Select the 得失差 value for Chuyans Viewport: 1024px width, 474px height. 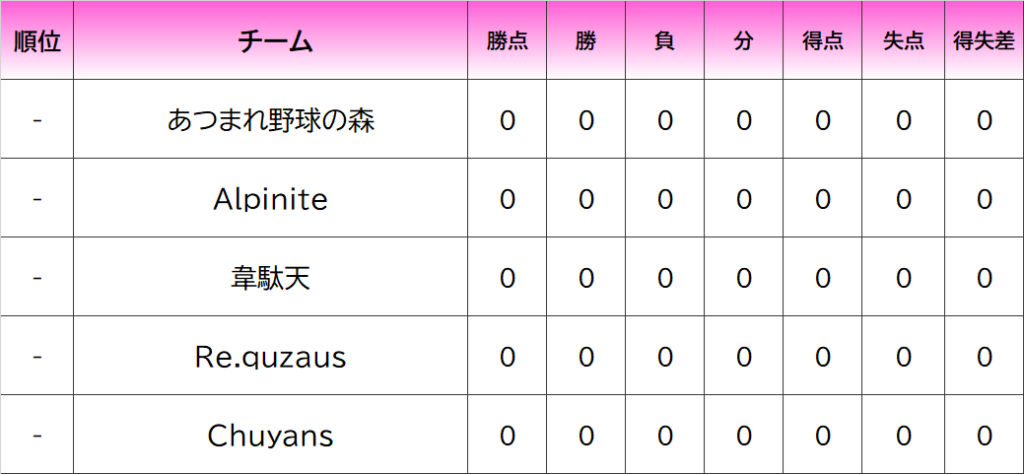tap(984, 436)
